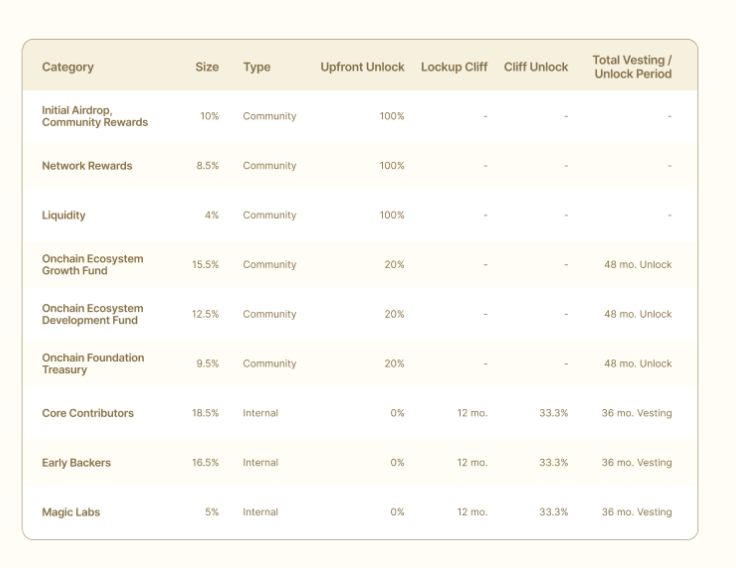The height and width of the screenshot is (568, 736).
Task: Click the Onchain Ecosystem Development Fund label
Action: (x=92, y=314)
